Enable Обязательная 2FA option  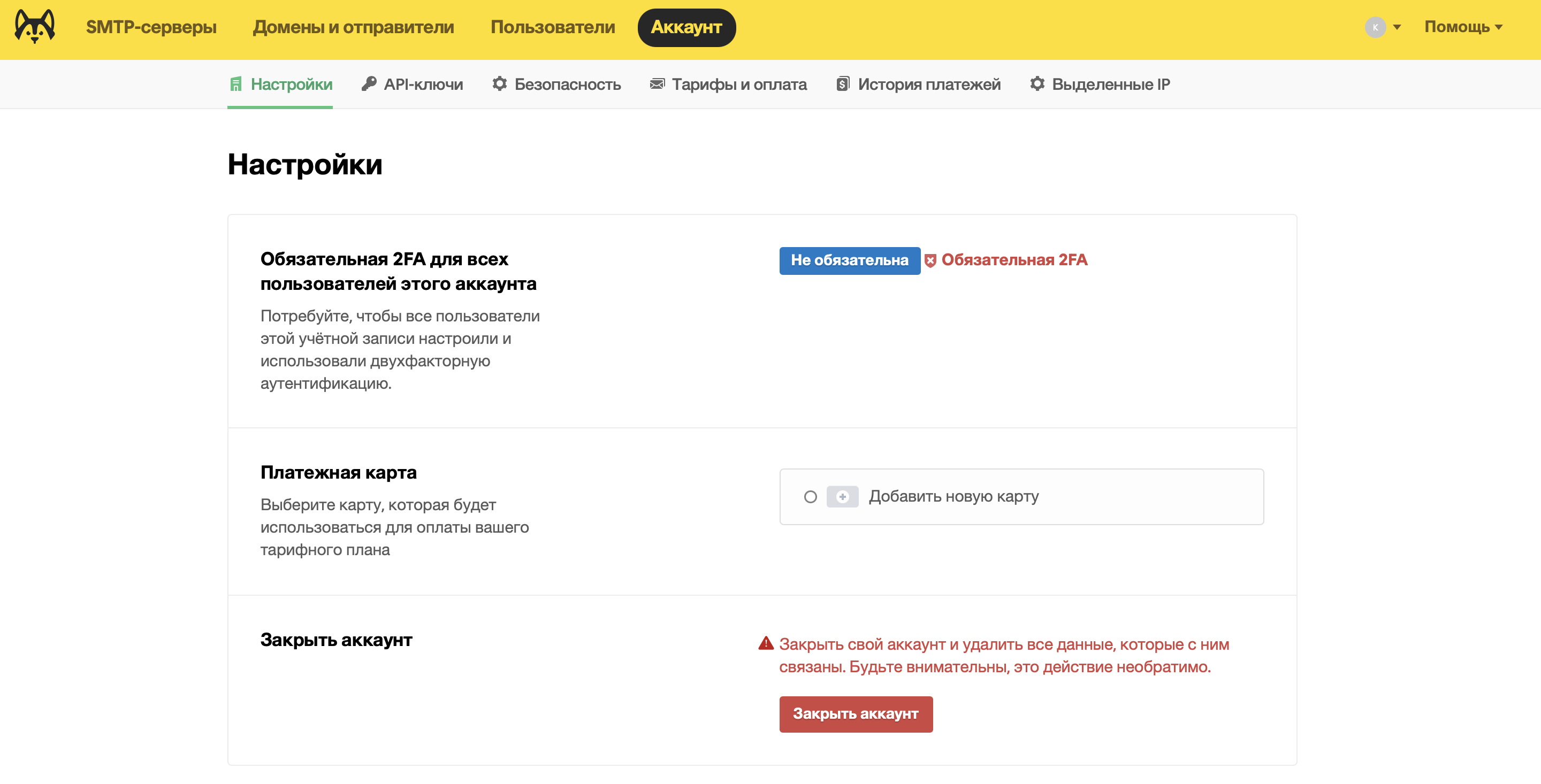(x=1014, y=260)
